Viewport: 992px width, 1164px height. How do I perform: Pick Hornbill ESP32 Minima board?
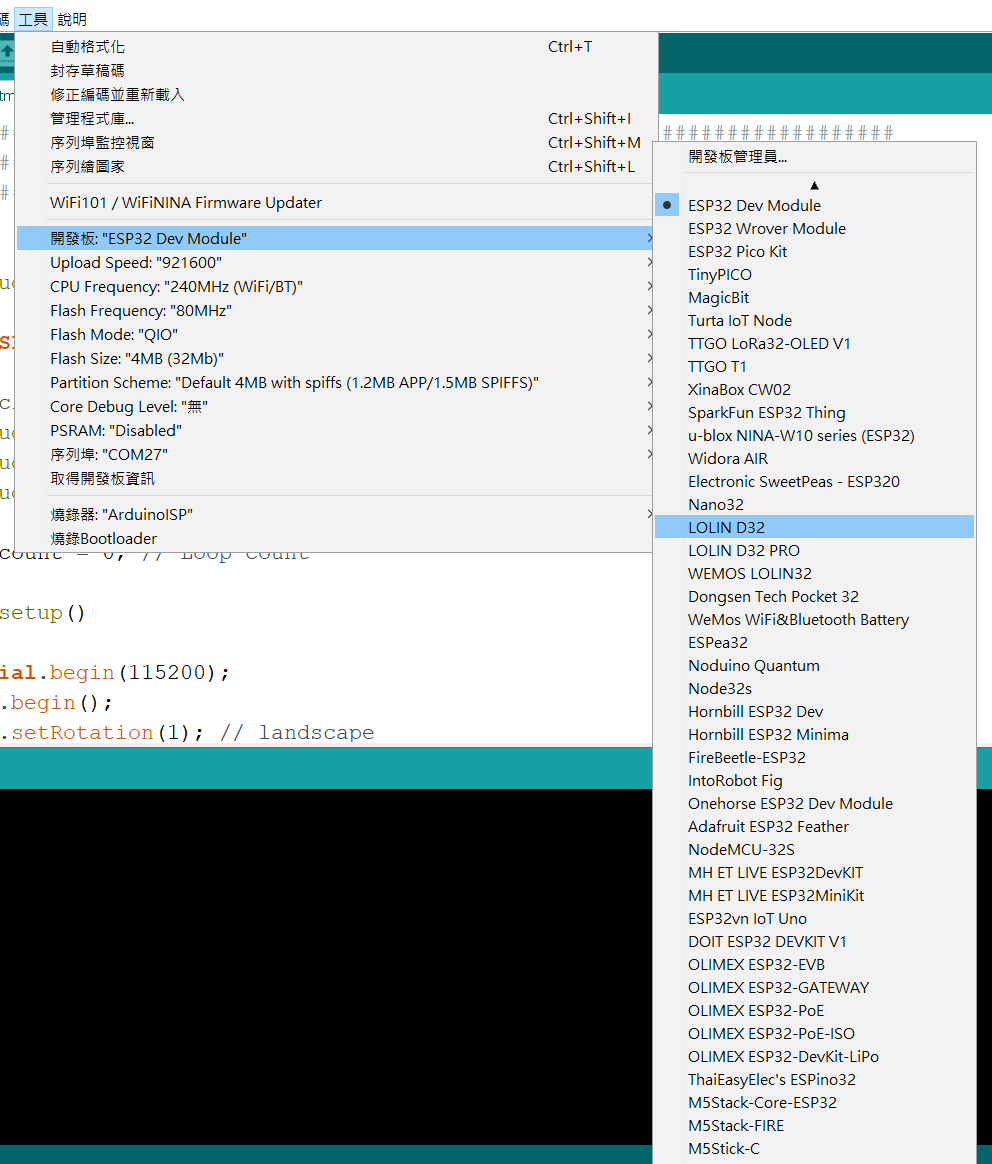(x=815, y=735)
